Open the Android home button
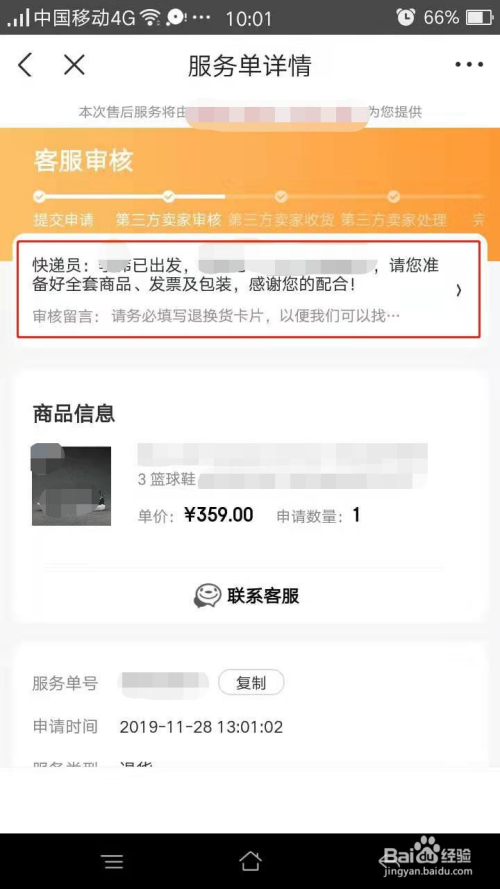 250,862
